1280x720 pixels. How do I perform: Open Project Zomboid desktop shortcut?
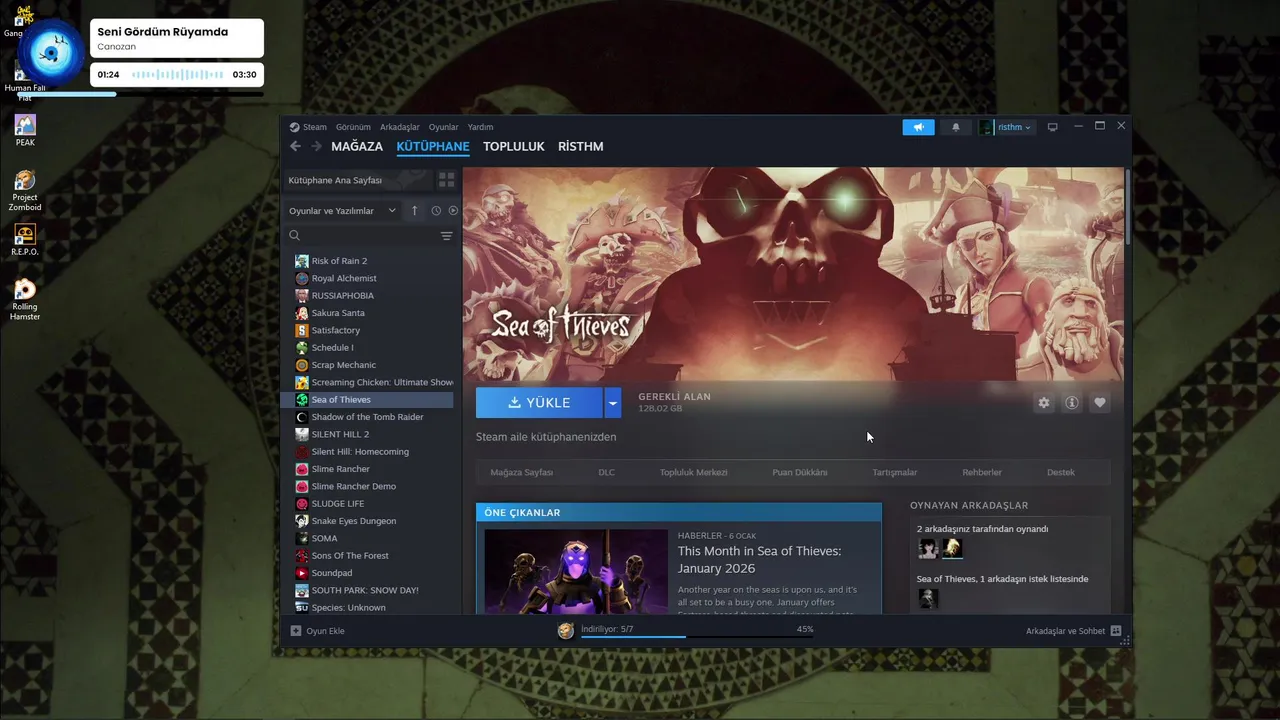pyautogui.click(x=25, y=190)
